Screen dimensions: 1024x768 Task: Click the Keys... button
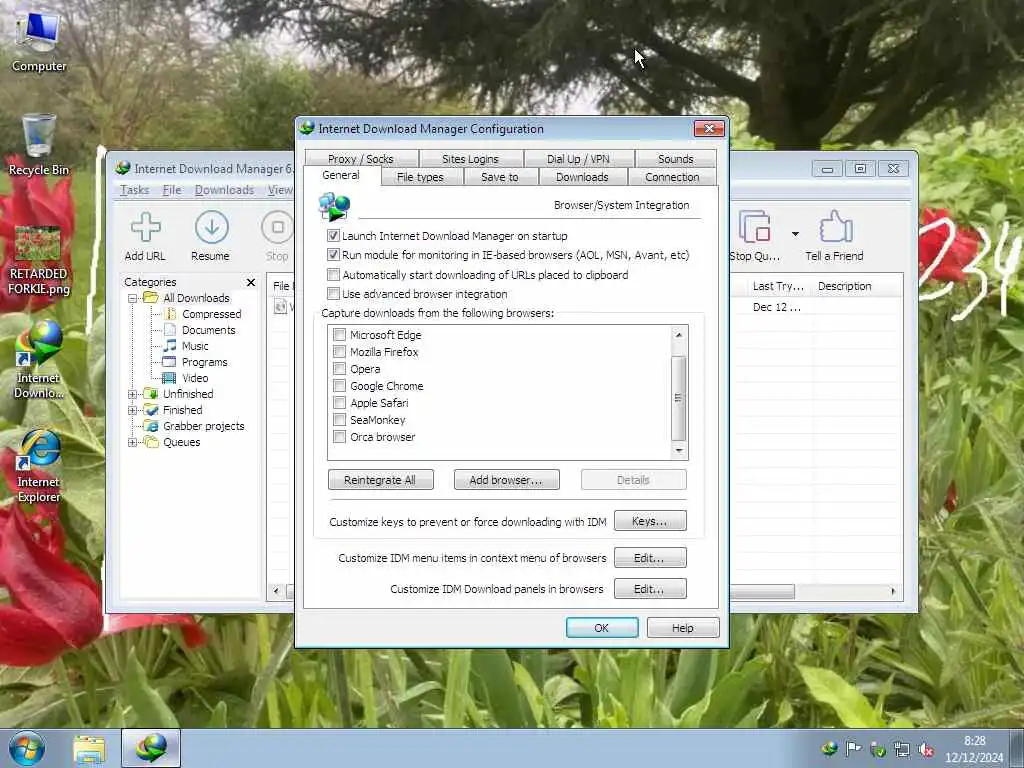point(650,521)
